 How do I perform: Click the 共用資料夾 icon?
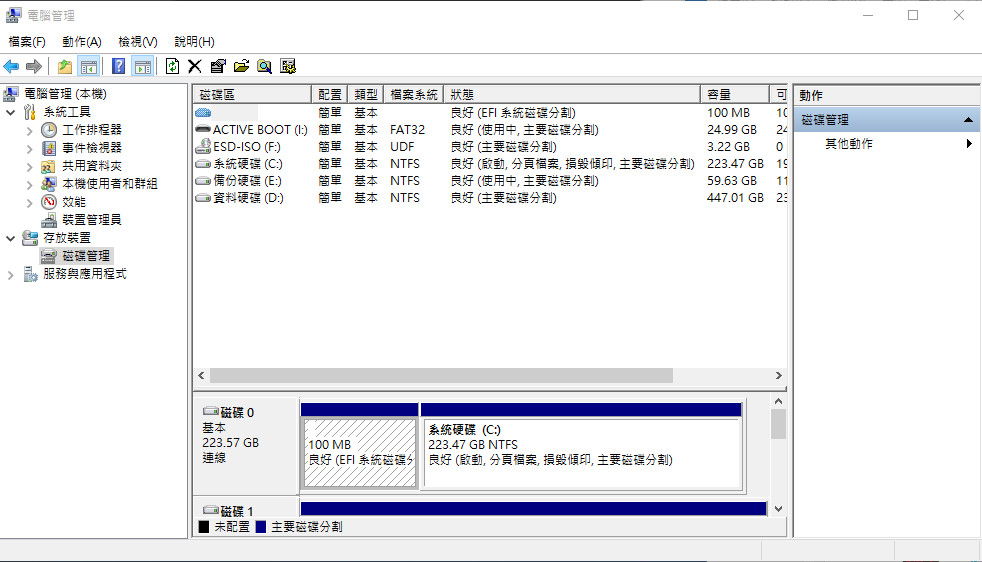[x=48, y=166]
